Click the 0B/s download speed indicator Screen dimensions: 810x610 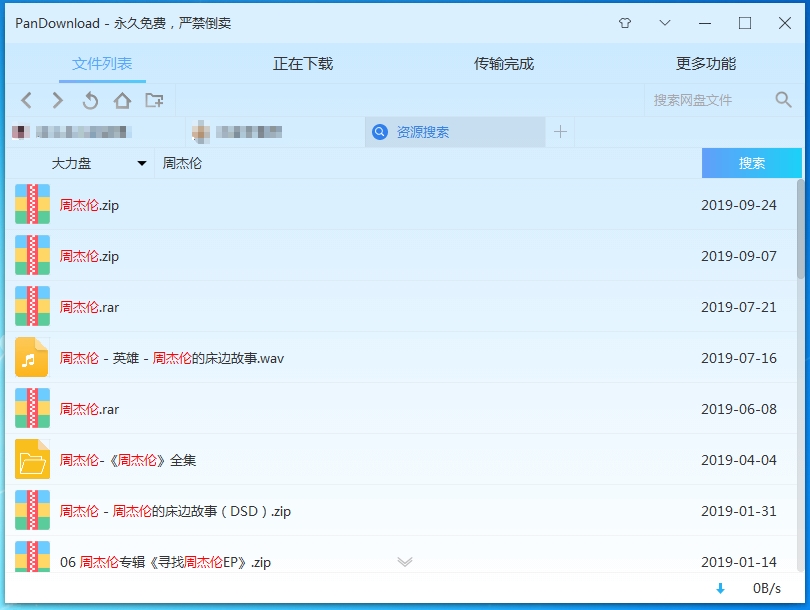[767, 588]
